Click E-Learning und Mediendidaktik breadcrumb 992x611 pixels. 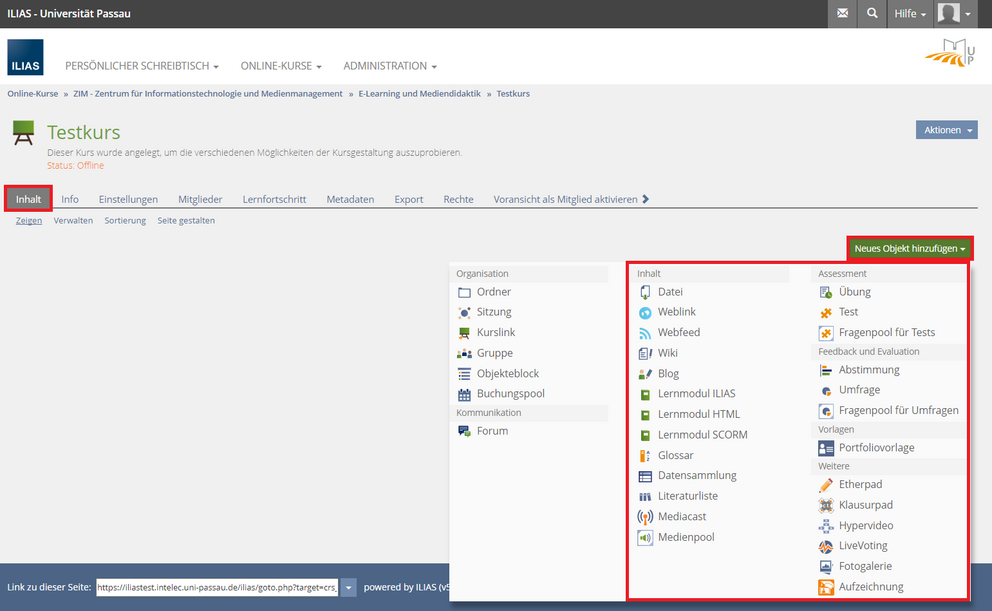coord(419,94)
